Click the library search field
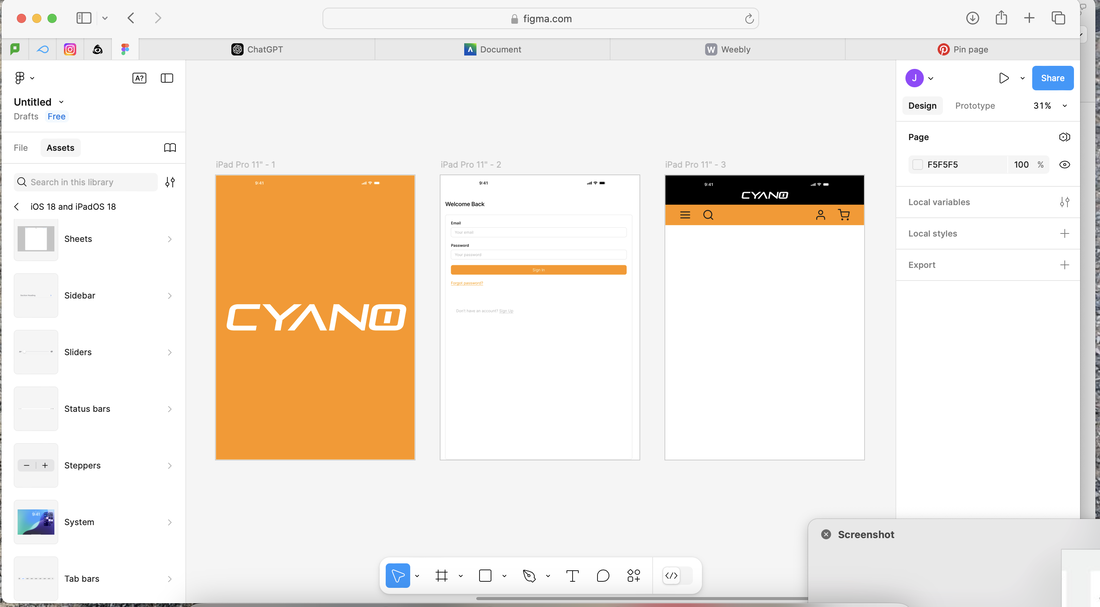Screen dimensions: 1100x607 coord(86,182)
